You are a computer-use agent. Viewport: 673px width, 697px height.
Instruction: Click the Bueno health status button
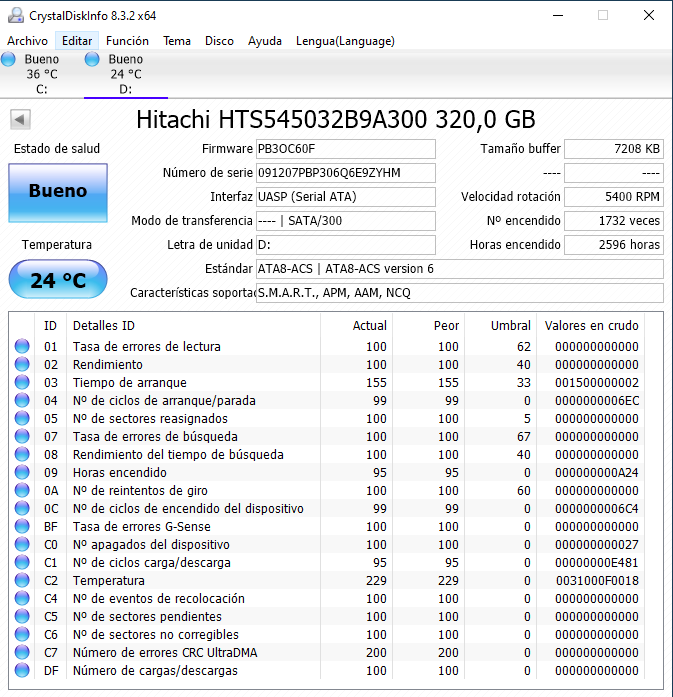click(x=58, y=193)
